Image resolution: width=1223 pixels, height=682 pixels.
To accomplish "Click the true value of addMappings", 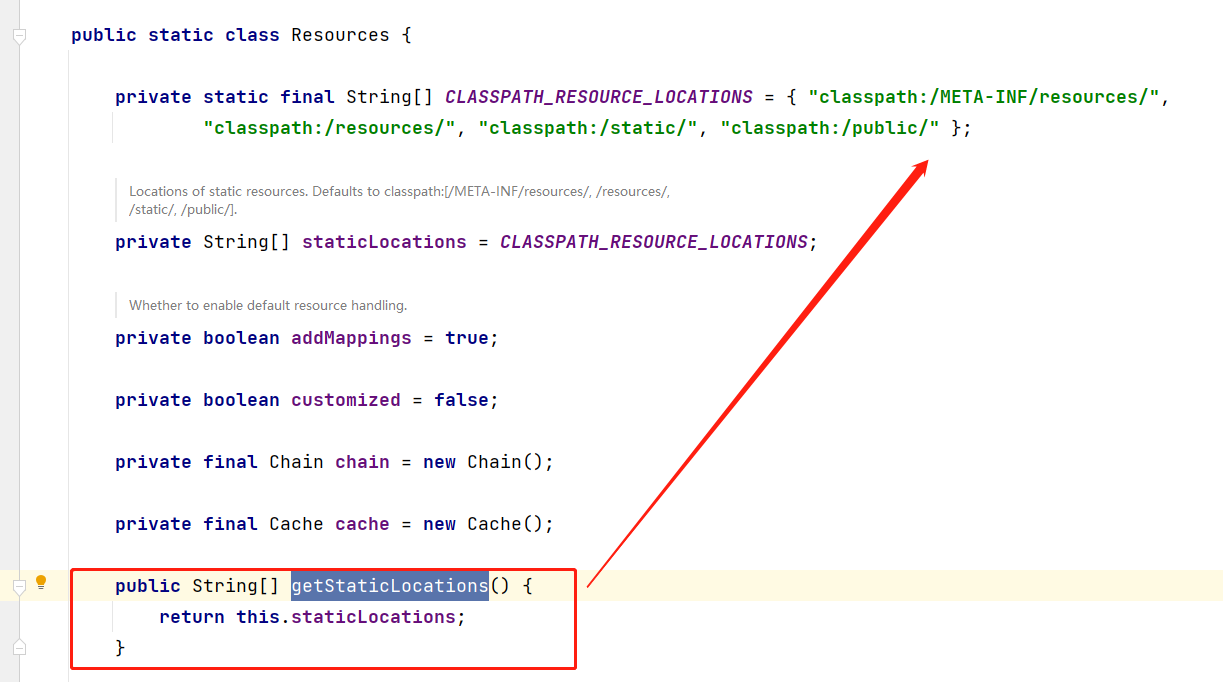I will [x=467, y=338].
